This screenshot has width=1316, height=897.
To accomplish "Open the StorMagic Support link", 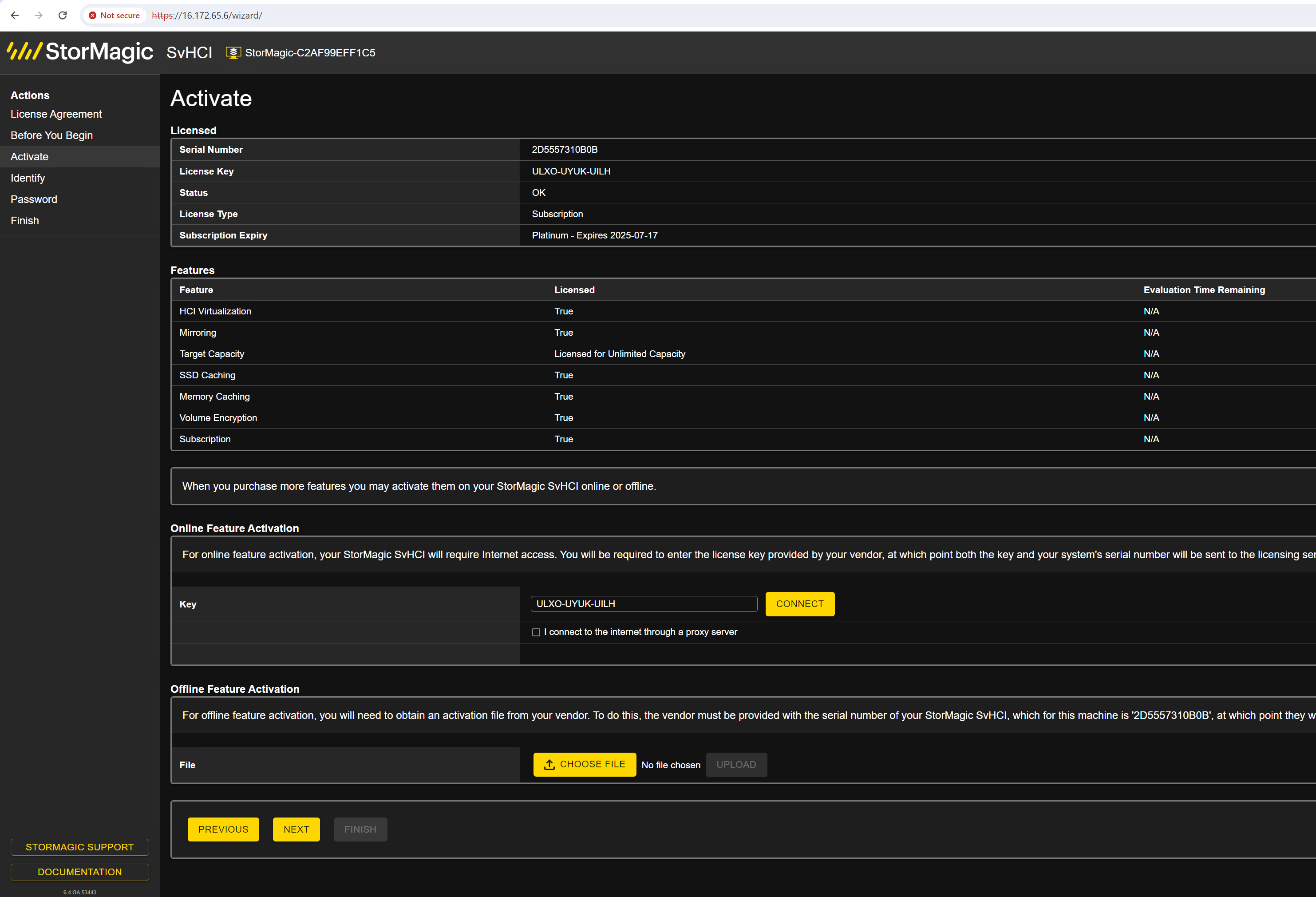I will tap(80, 847).
